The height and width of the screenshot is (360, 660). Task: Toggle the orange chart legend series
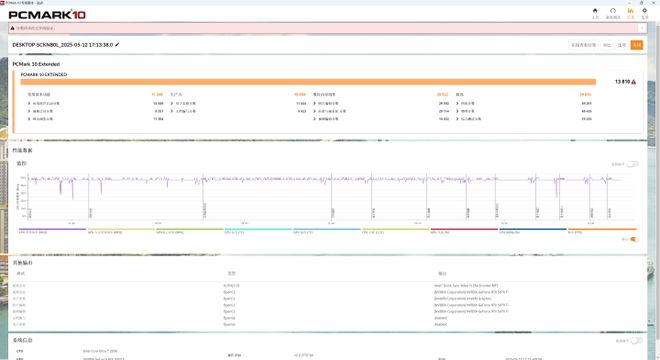(x=602, y=231)
